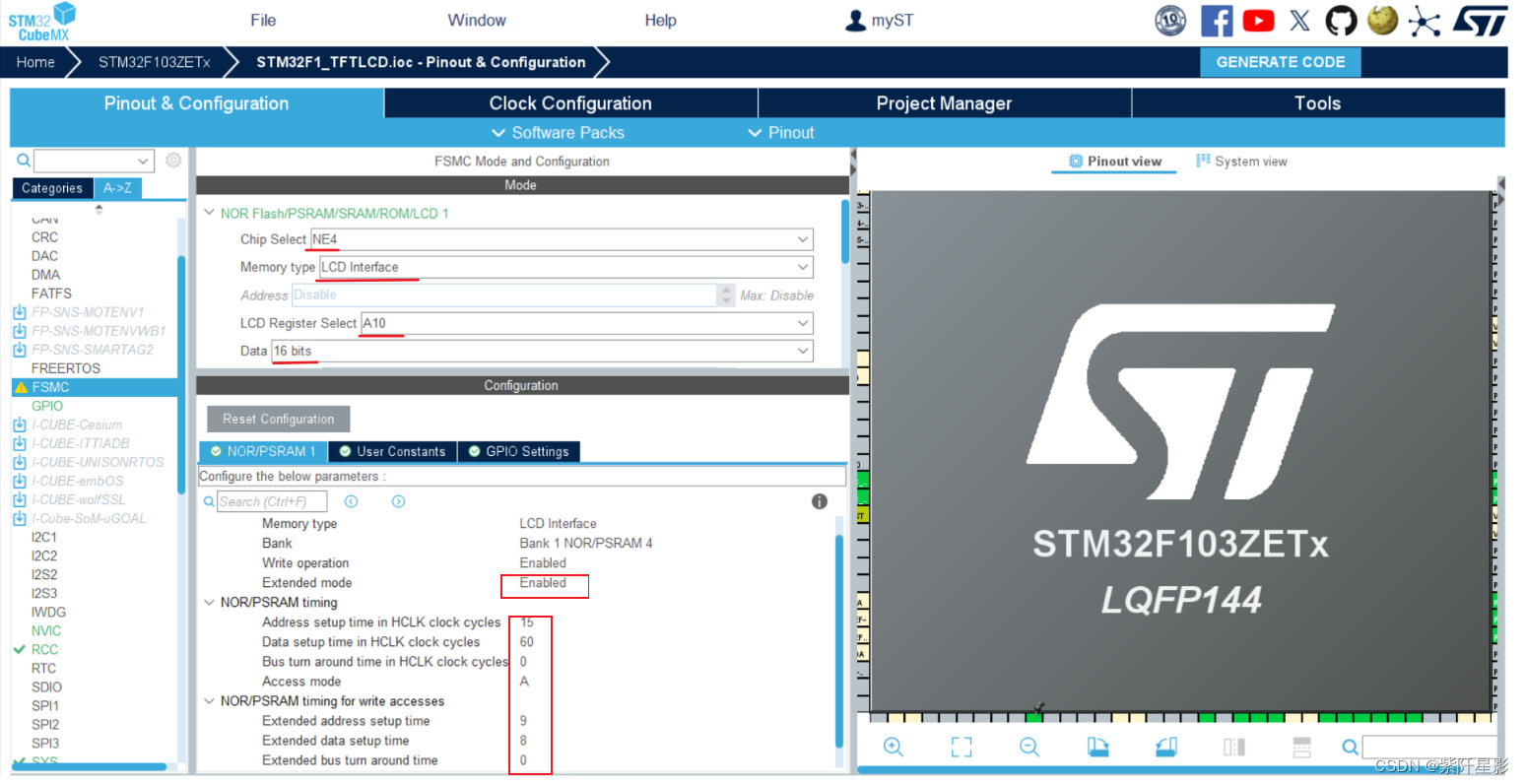The image size is (1525, 784).
Task: Open the ST community network icon
Action: click(x=1424, y=21)
